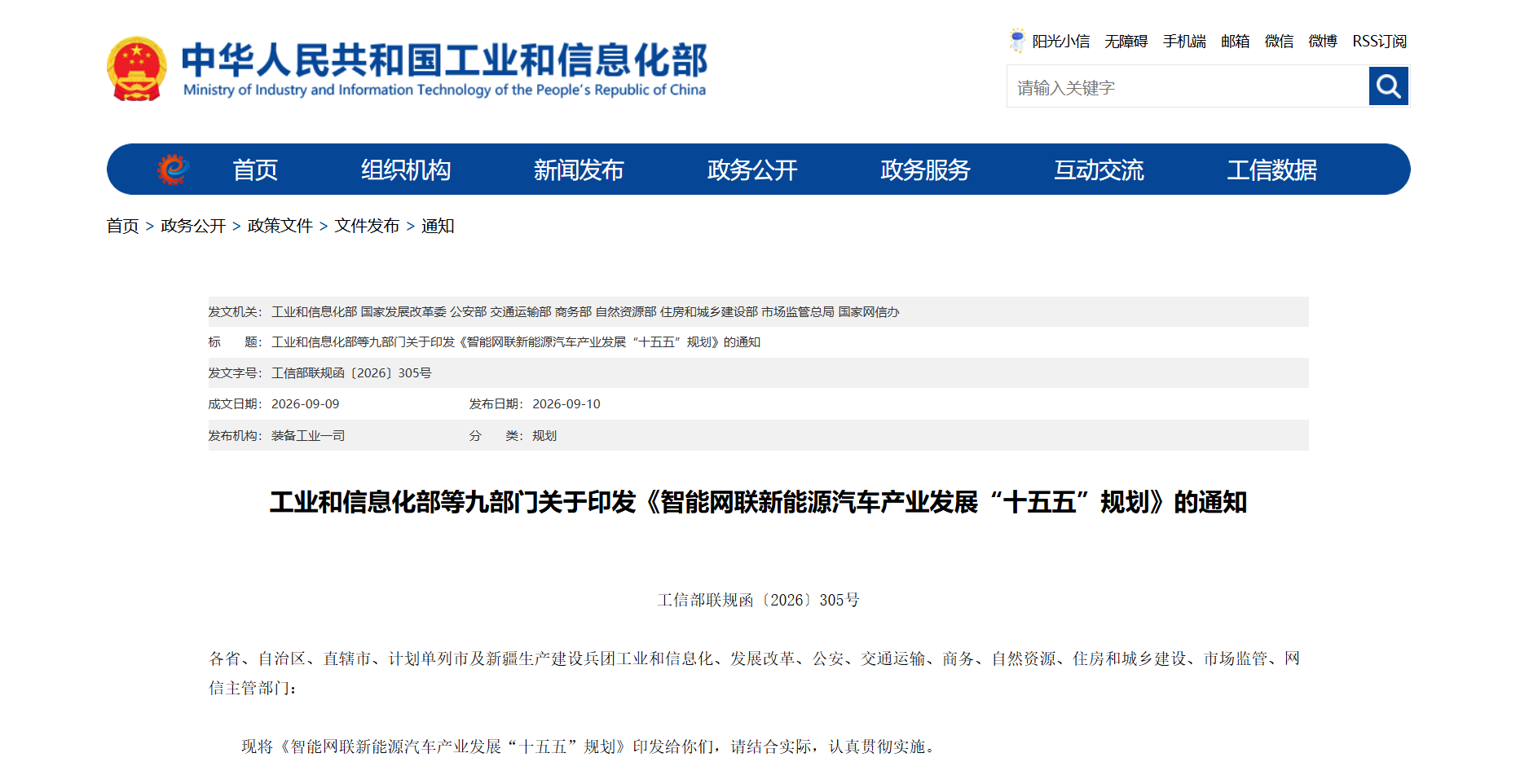Viewport: 1529px width, 784px height.
Task: Click the 发布日期 value 2026-09-10
Action: tap(566, 404)
